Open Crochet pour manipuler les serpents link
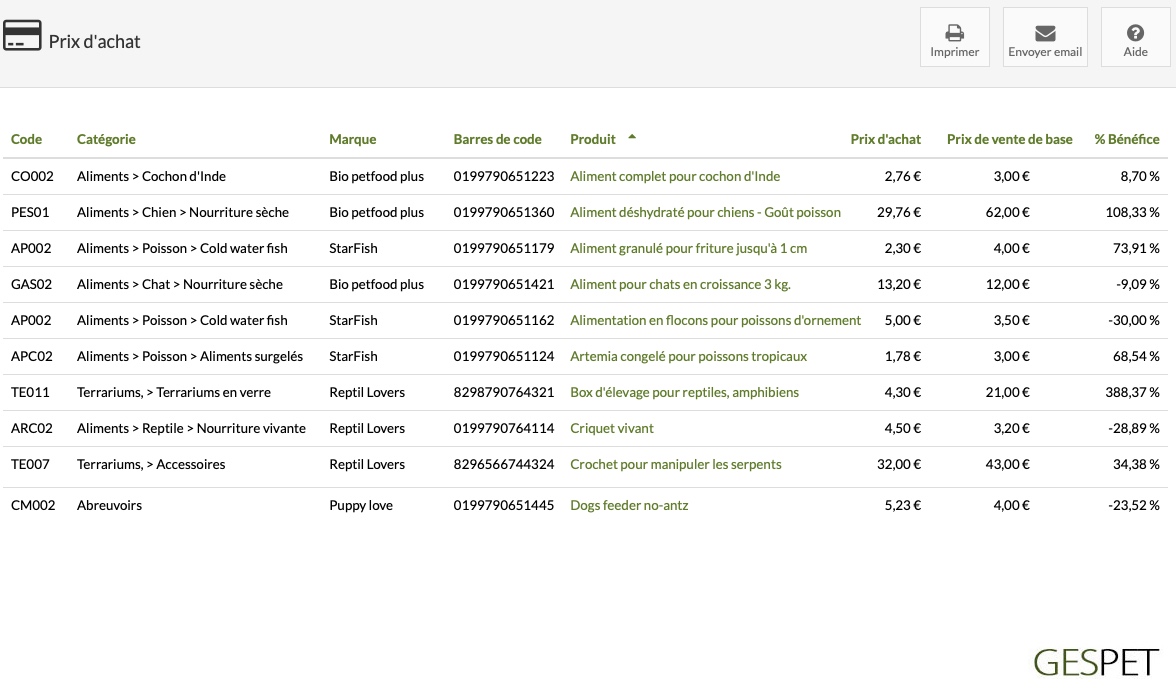Screen dimensions: 1176x688 [x=675, y=464]
